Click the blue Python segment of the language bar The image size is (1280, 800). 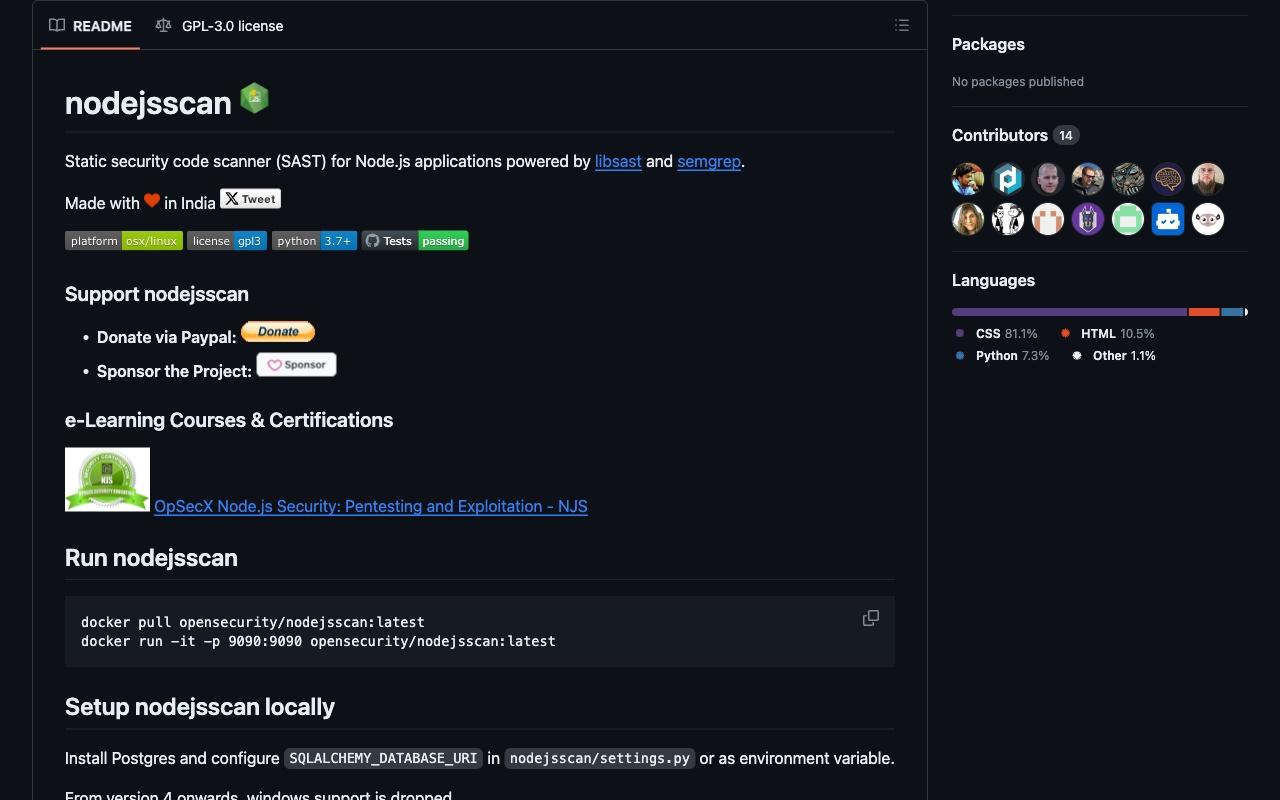pos(1232,312)
